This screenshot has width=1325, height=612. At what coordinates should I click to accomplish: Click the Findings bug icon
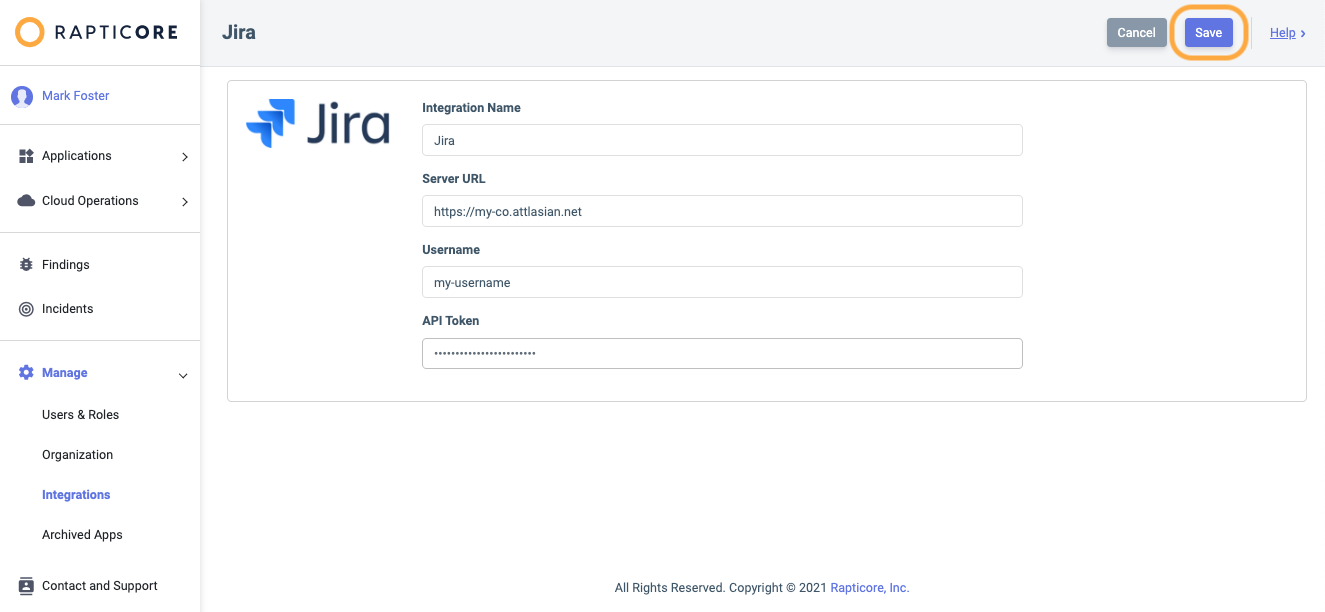[26, 265]
